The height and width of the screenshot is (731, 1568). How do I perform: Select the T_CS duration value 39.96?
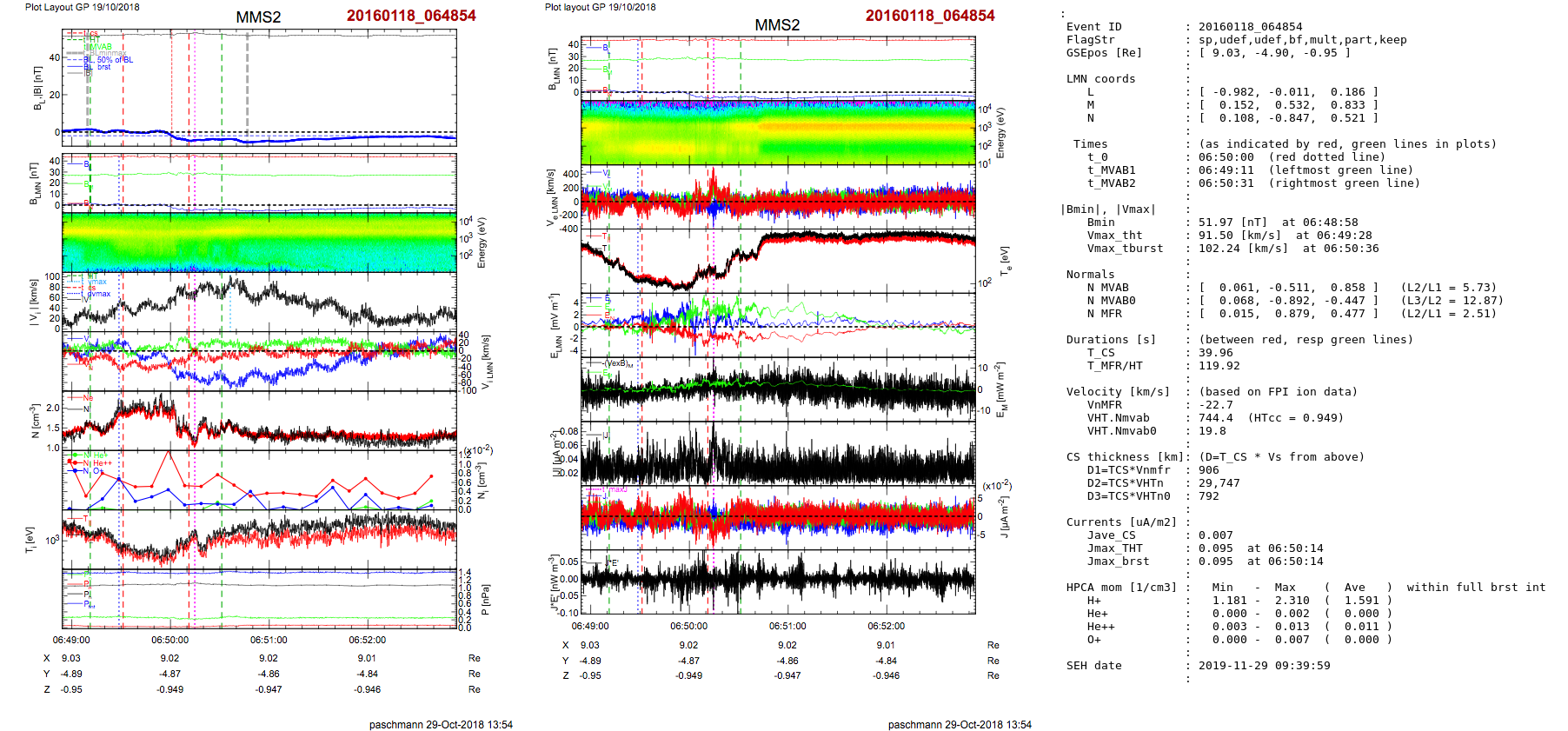coord(1215,353)
